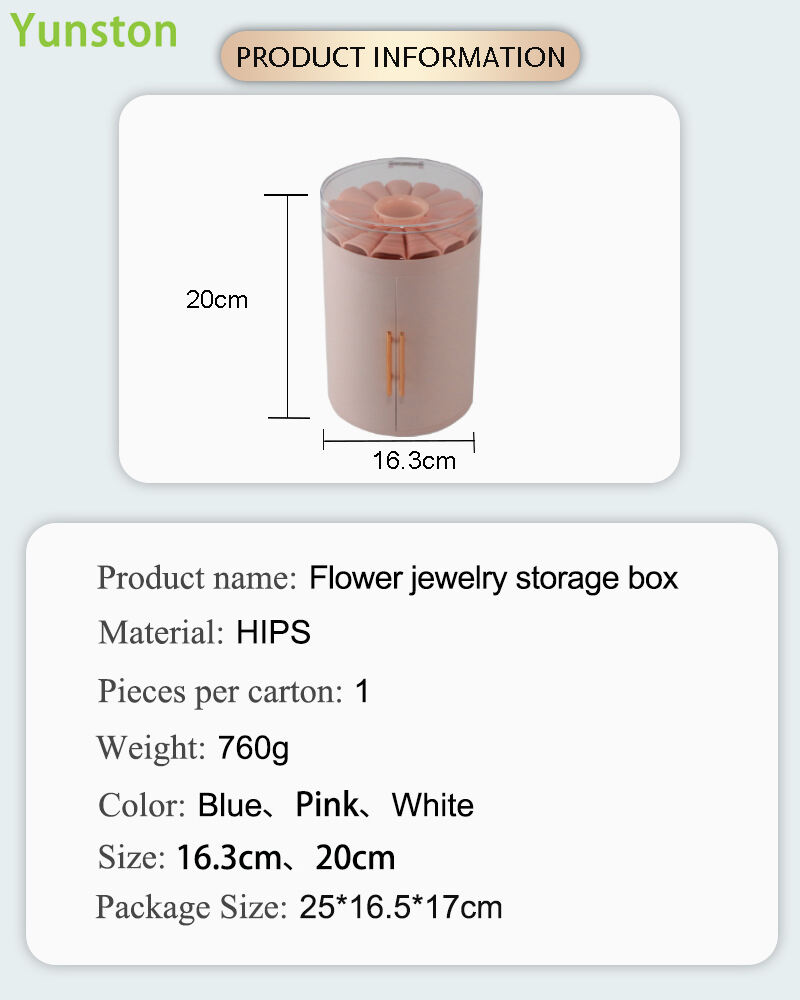Click the Material HIPS value
The height and width of the screenshot is (1000, 800).
pyautogui.click(x=273, y=633)
